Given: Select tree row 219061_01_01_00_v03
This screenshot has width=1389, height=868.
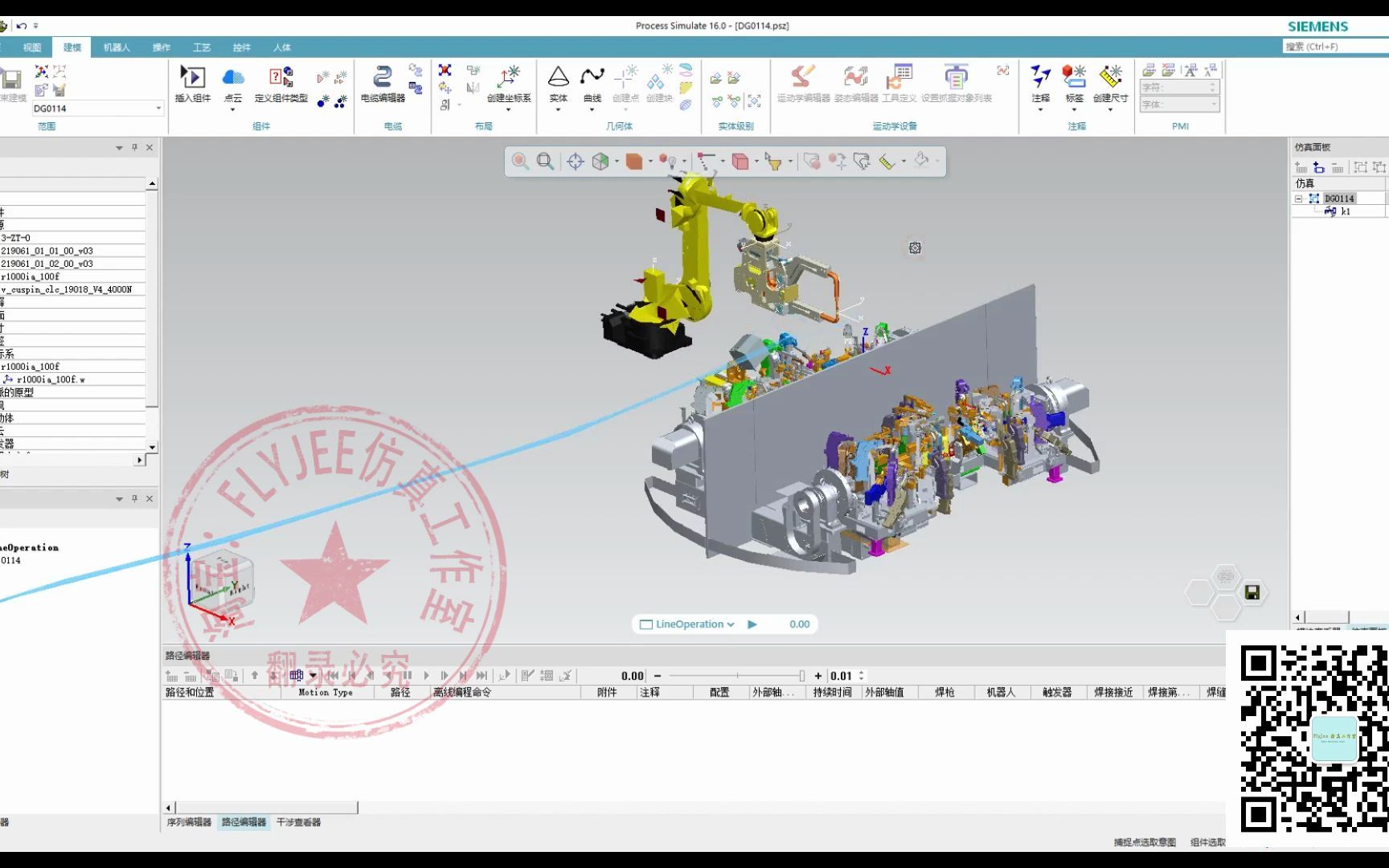Looking at the screenshot, I should [x=72, y=251].
